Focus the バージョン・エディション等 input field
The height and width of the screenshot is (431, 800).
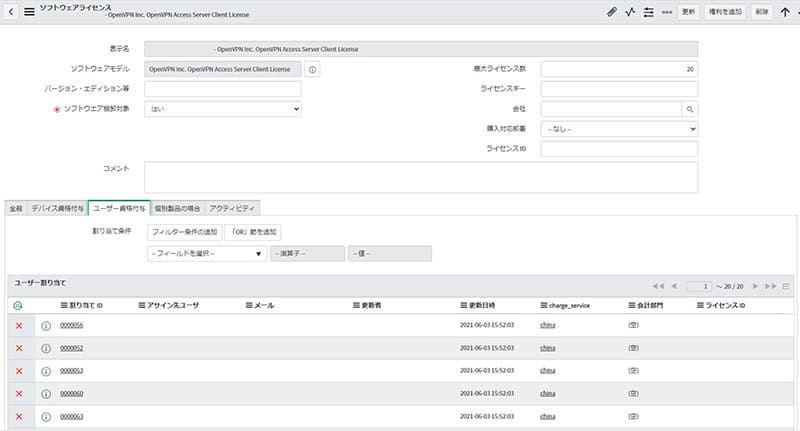pyautogui.click(x=223, y=89)
